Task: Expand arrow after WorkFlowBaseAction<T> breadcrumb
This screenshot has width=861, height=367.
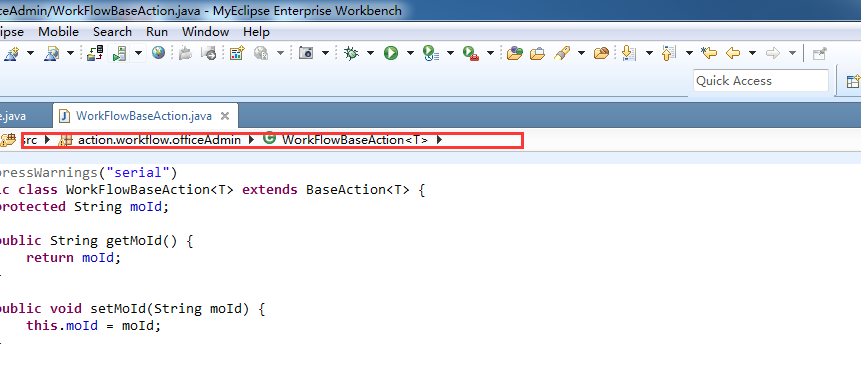Action: pos(439,140)
